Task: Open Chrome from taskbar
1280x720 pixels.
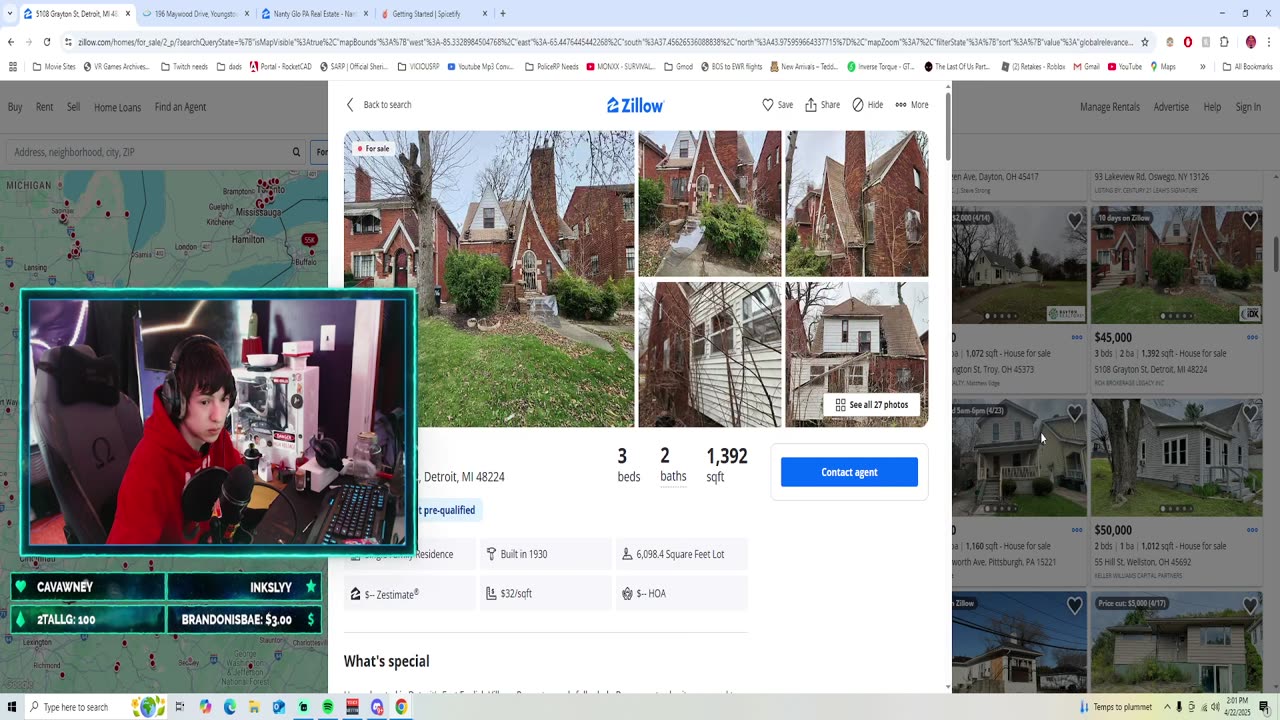Action: pyautogui.click(x=401, y=707)
